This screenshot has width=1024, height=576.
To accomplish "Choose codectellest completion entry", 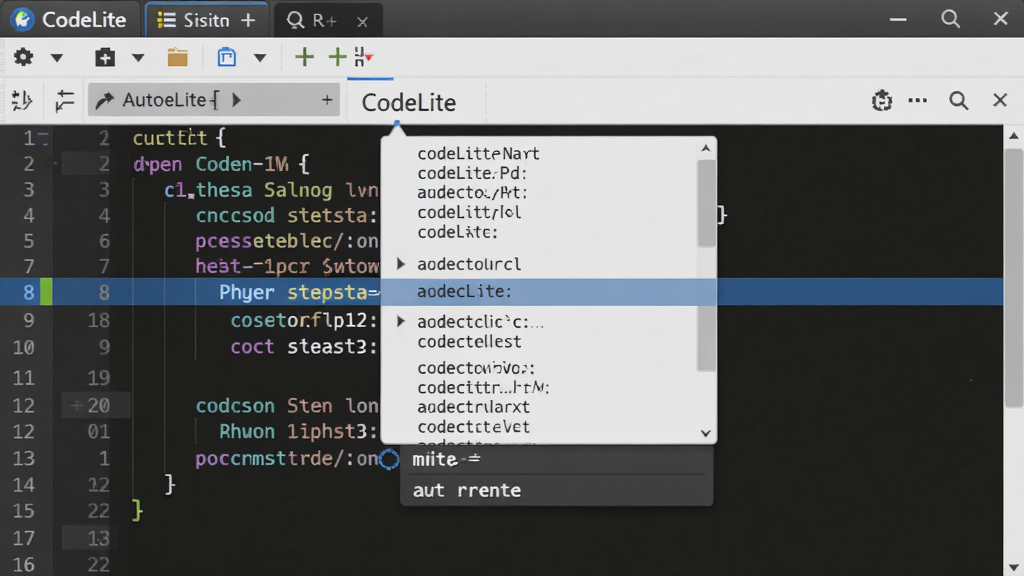I will click(x=469, y=342).
